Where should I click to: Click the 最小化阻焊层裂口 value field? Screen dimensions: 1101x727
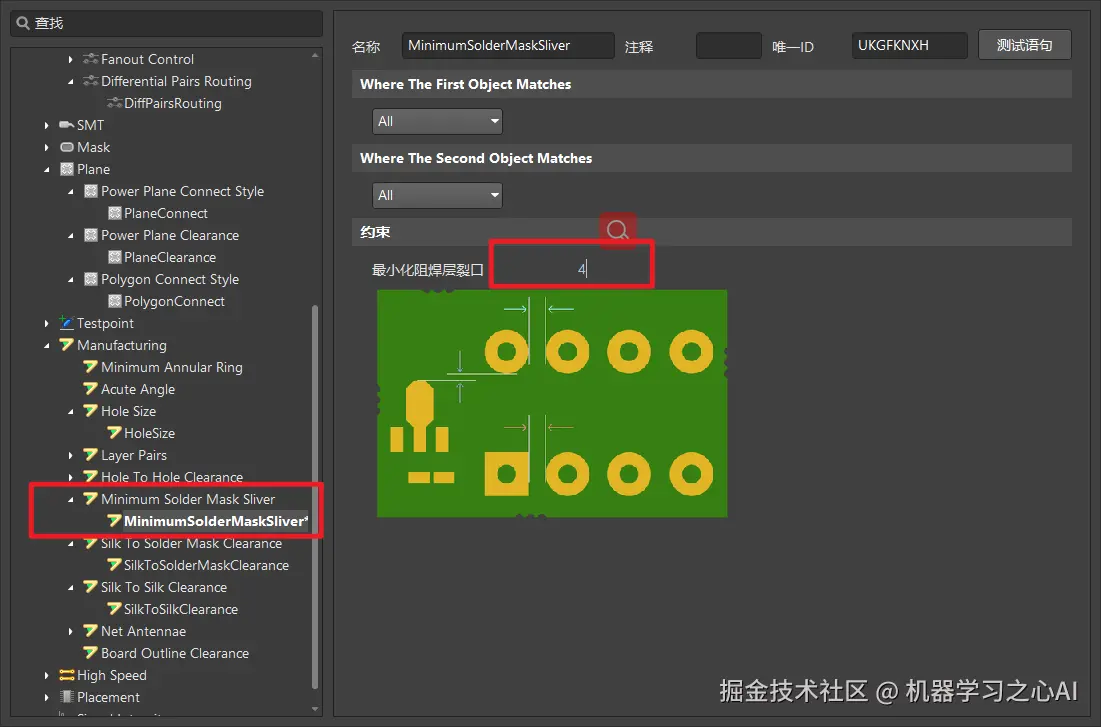[x=572, y=269]
